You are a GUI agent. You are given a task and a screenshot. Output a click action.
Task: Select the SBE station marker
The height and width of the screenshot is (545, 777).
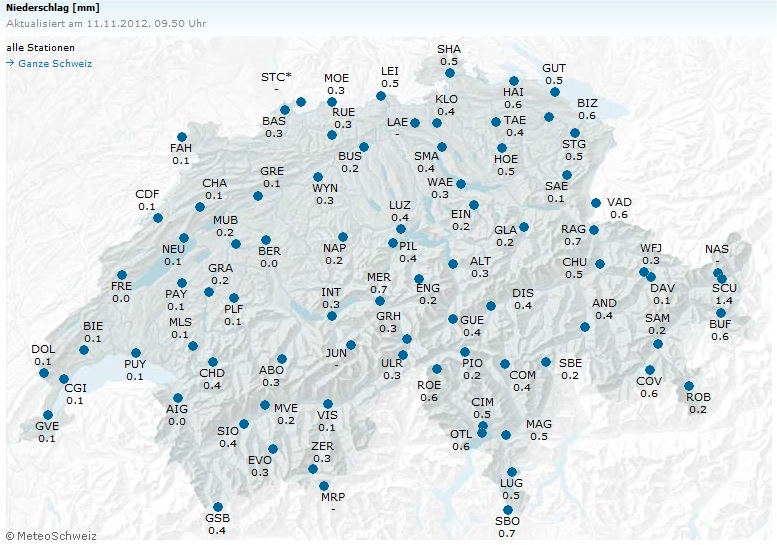(x=546, y=362)
